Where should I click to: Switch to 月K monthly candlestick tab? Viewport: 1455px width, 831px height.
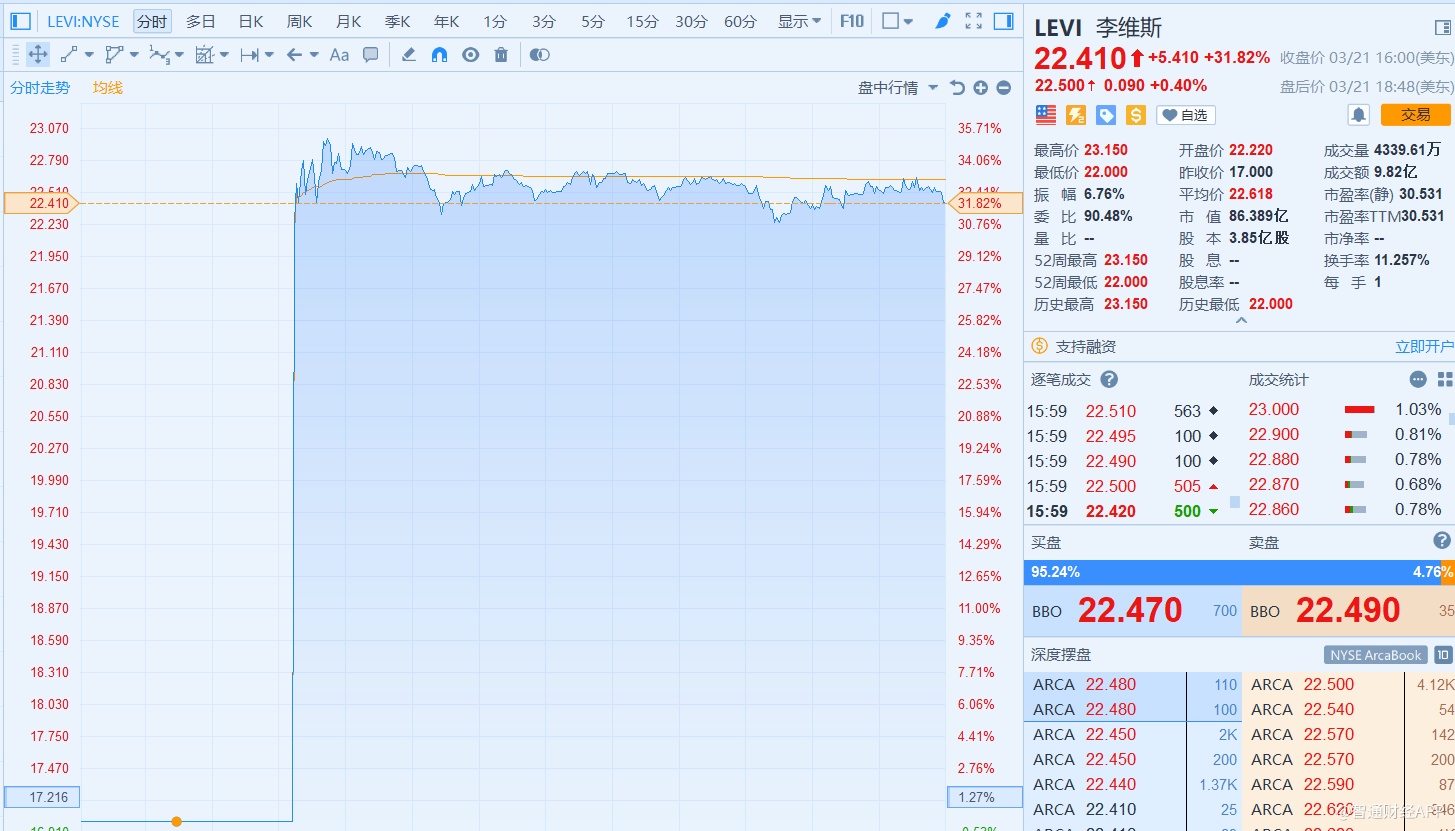coord(348,21)
